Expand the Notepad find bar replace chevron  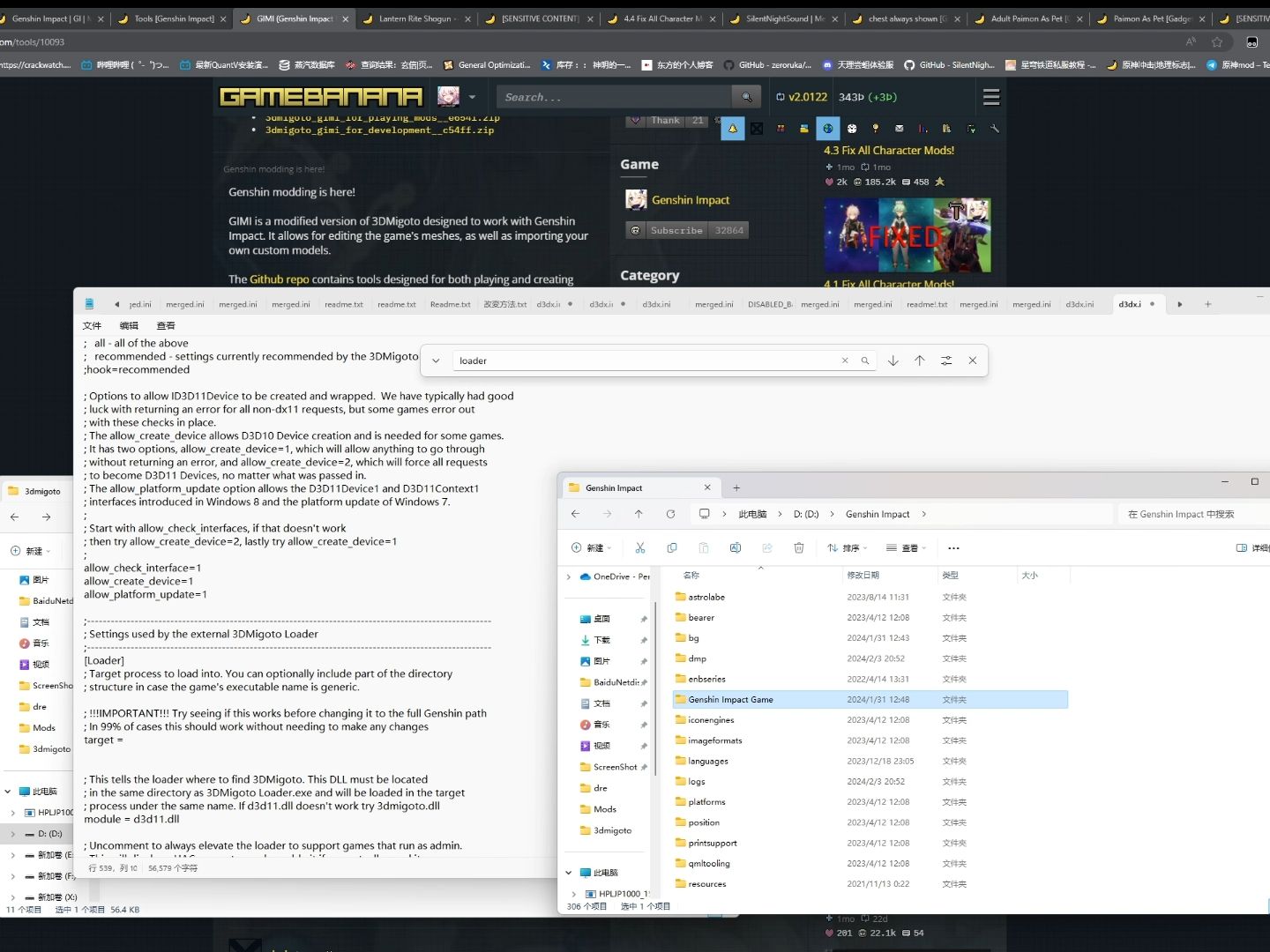(x=436, y=361)
